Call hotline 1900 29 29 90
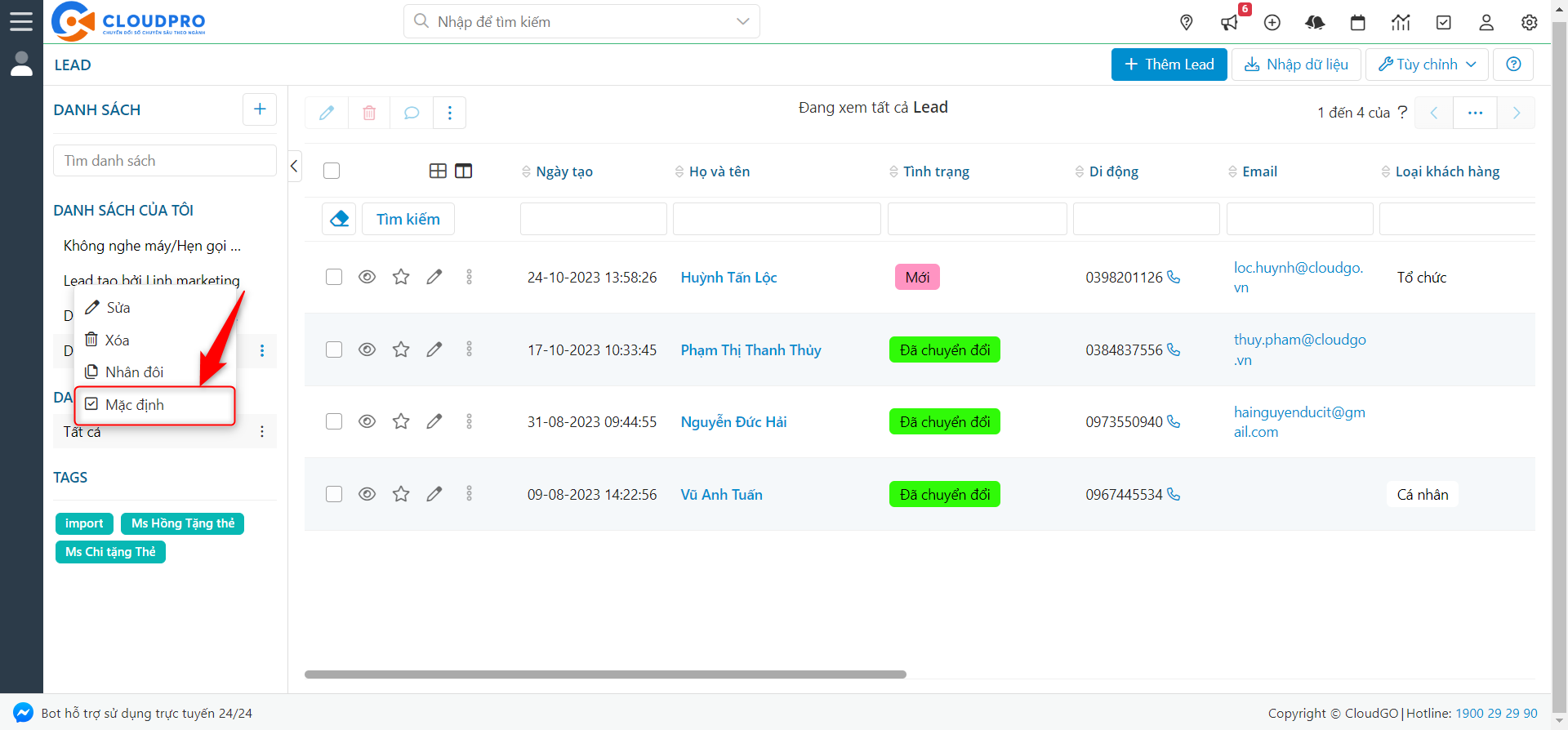 [x=1496, y=713]
